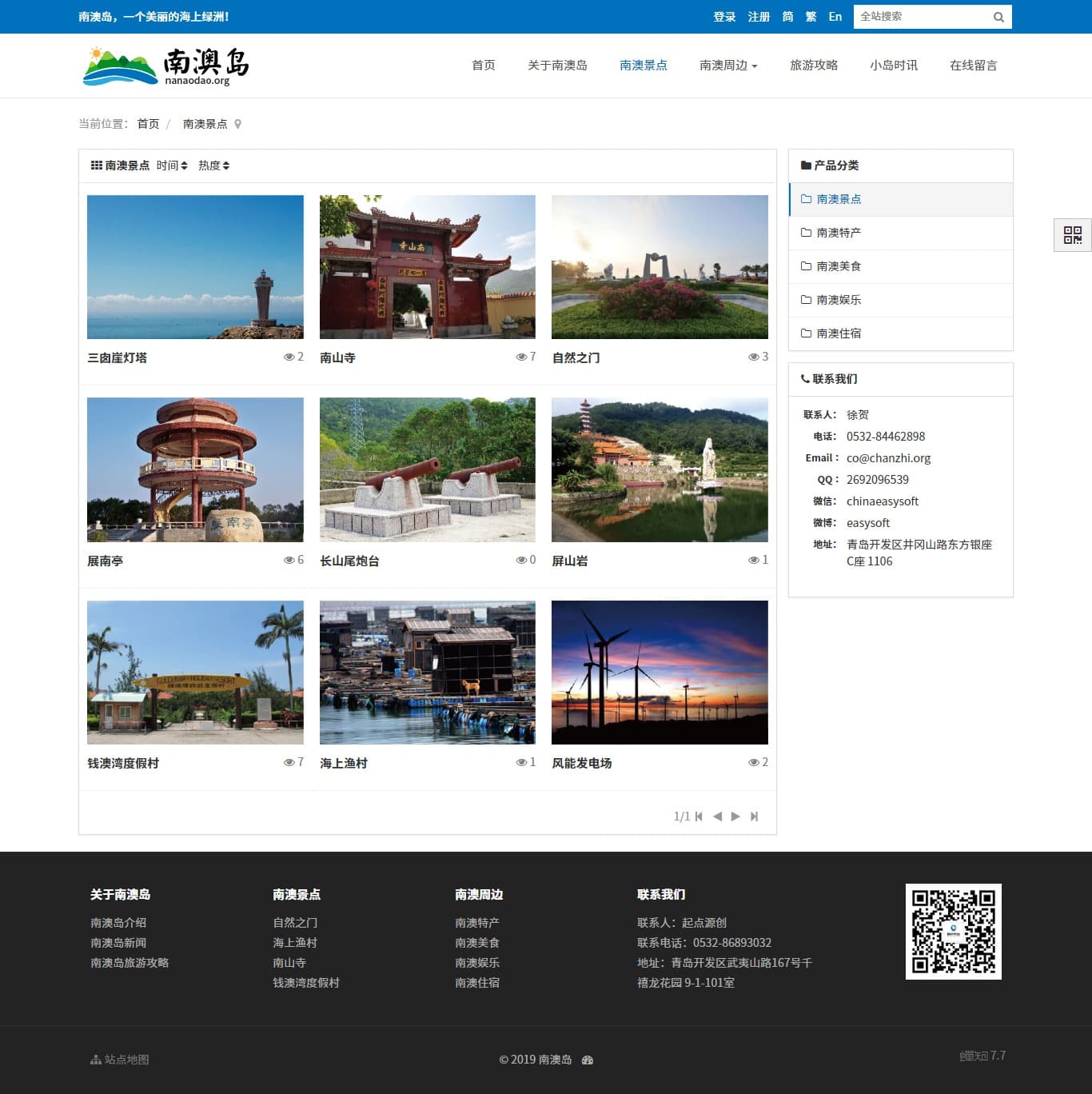Switch language to 繁
Screen dimensions: 1092x1094
811,17
